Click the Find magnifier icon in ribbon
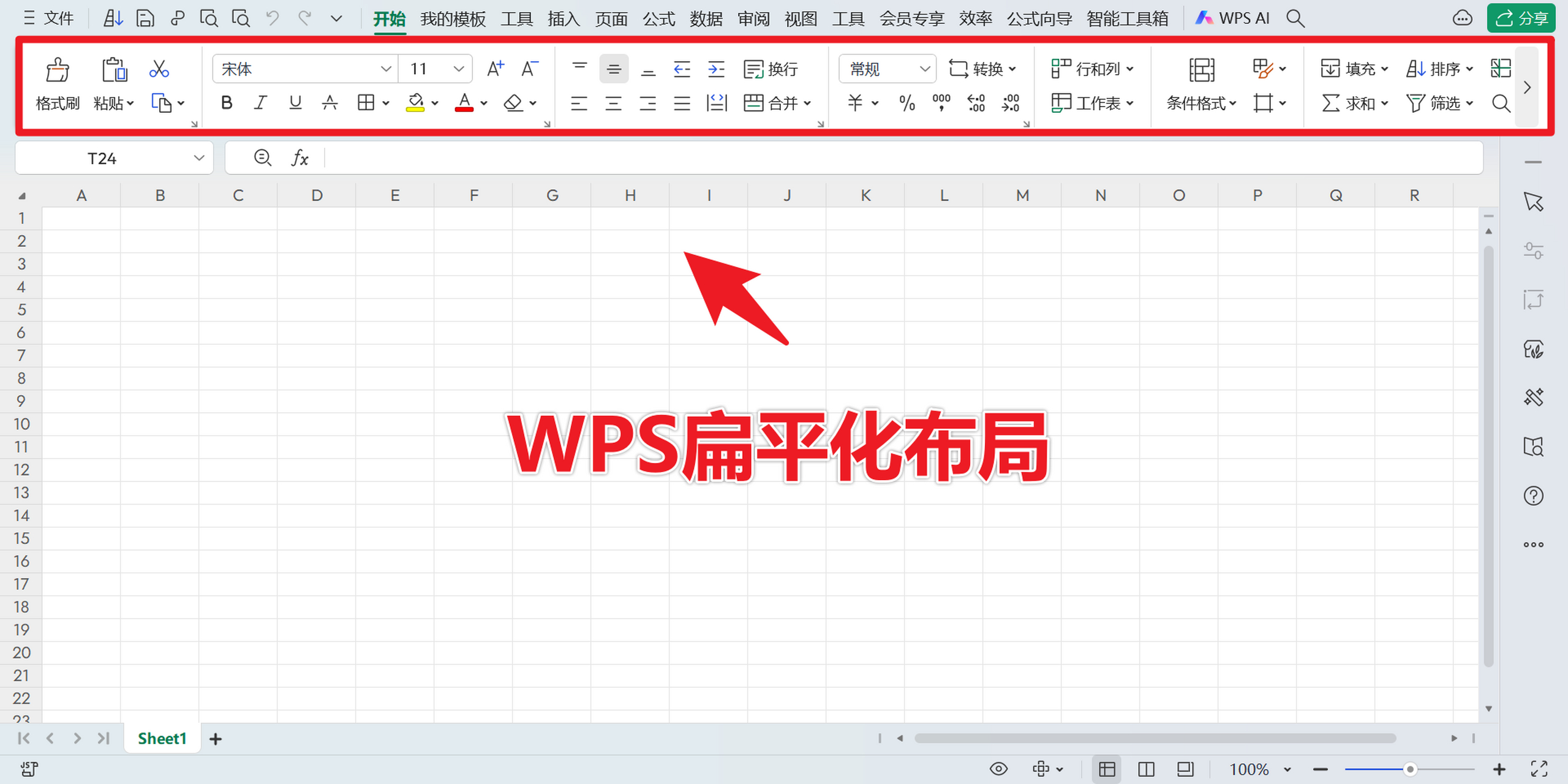Screen dimensions: 1568x784 pos(1501,103)
